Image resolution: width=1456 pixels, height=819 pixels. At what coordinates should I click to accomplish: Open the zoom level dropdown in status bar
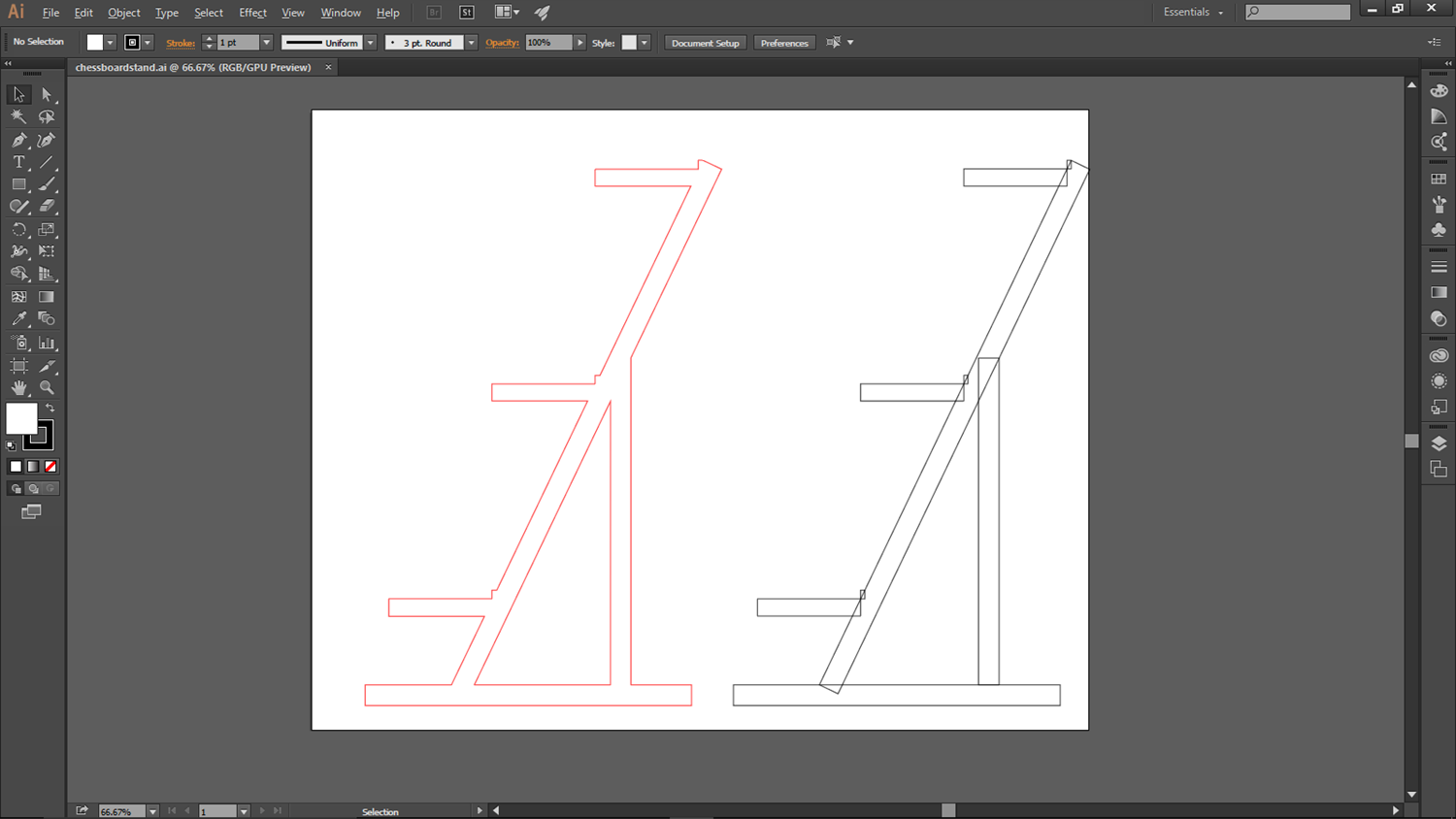(152, 811)
